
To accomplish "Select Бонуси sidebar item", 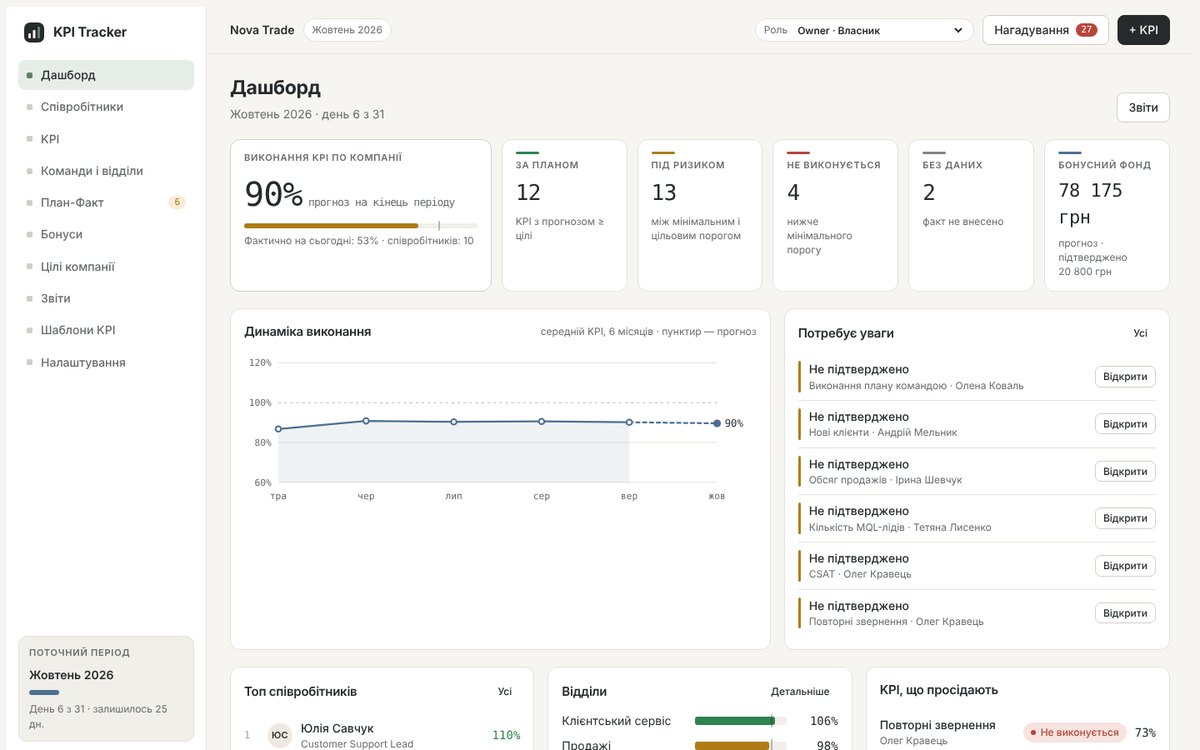I will (x=106, y=234).
